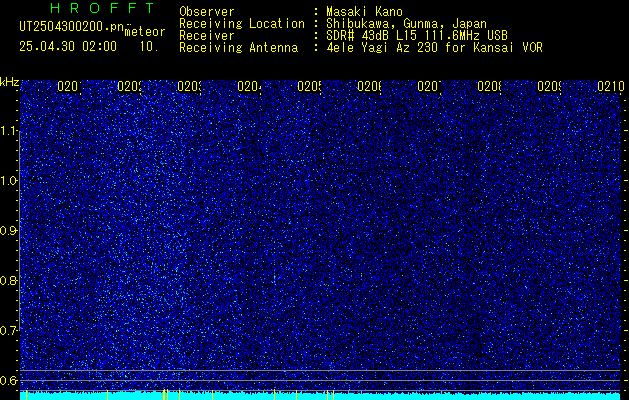The height and width of the screenshot is (400, 629).
Task: Click the 0.6 frequency axis label
Action: 9,380
